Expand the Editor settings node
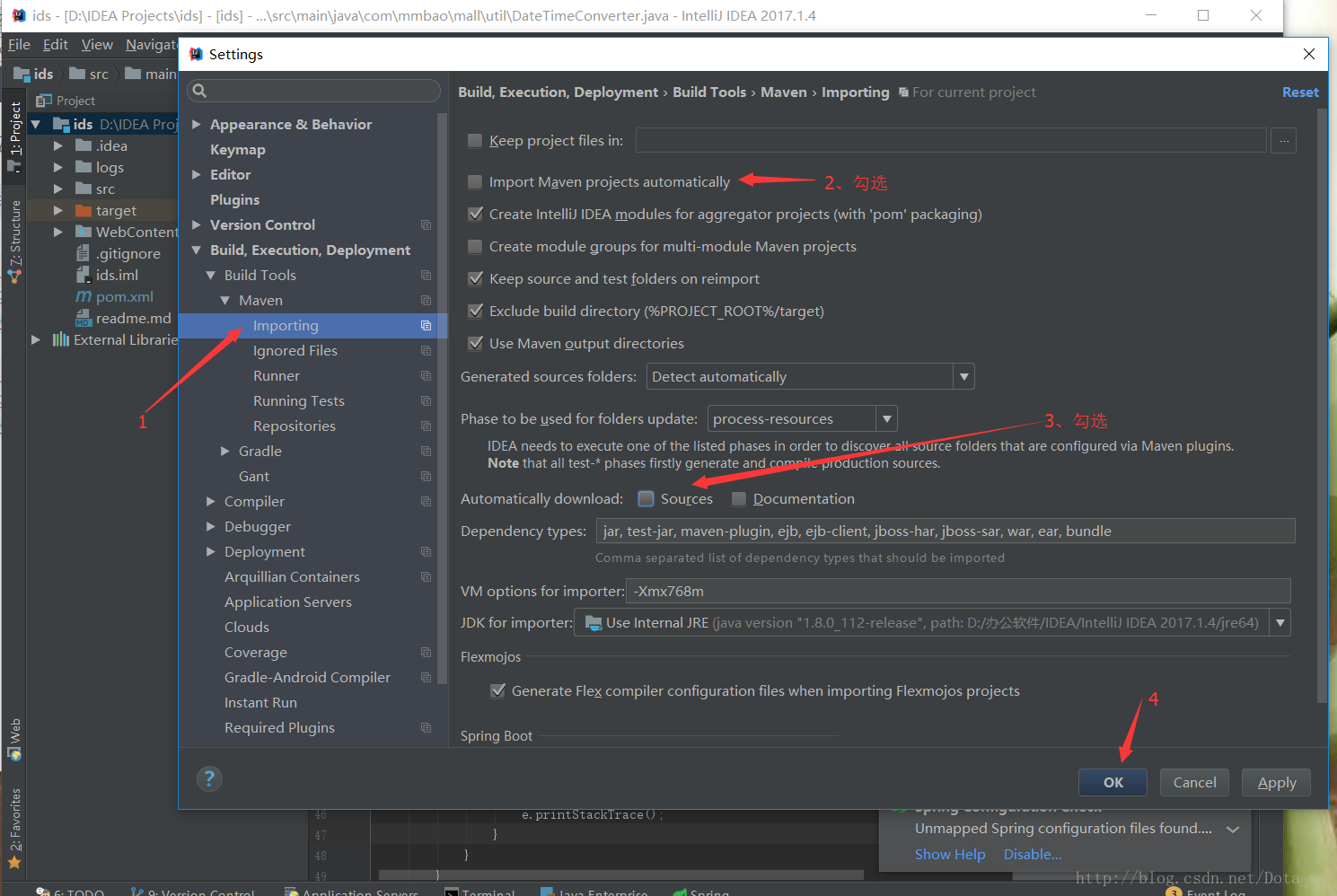 pos(197,174)
